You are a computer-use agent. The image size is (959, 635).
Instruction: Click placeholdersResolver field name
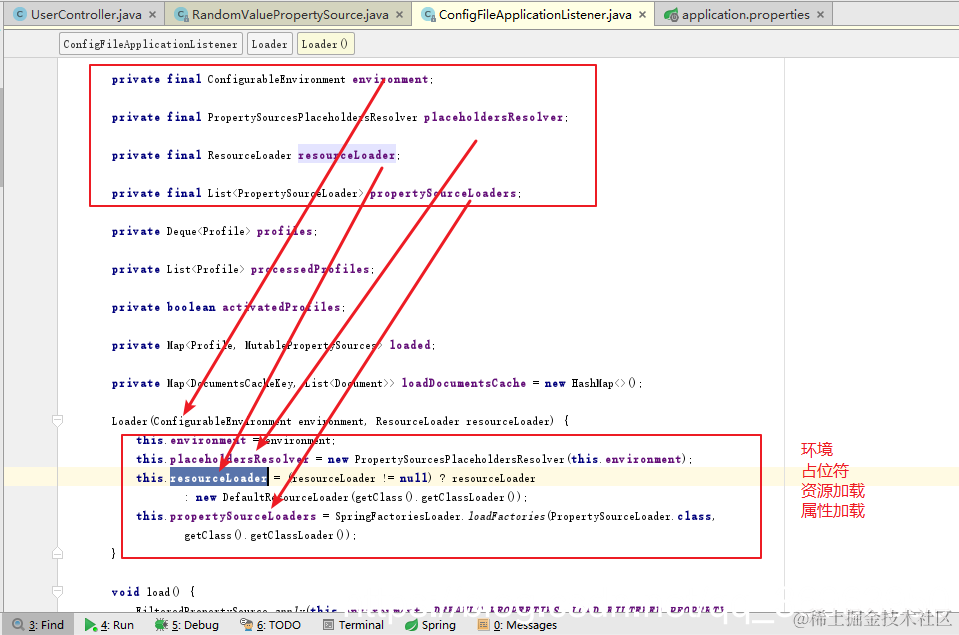(x=493, y=117)
